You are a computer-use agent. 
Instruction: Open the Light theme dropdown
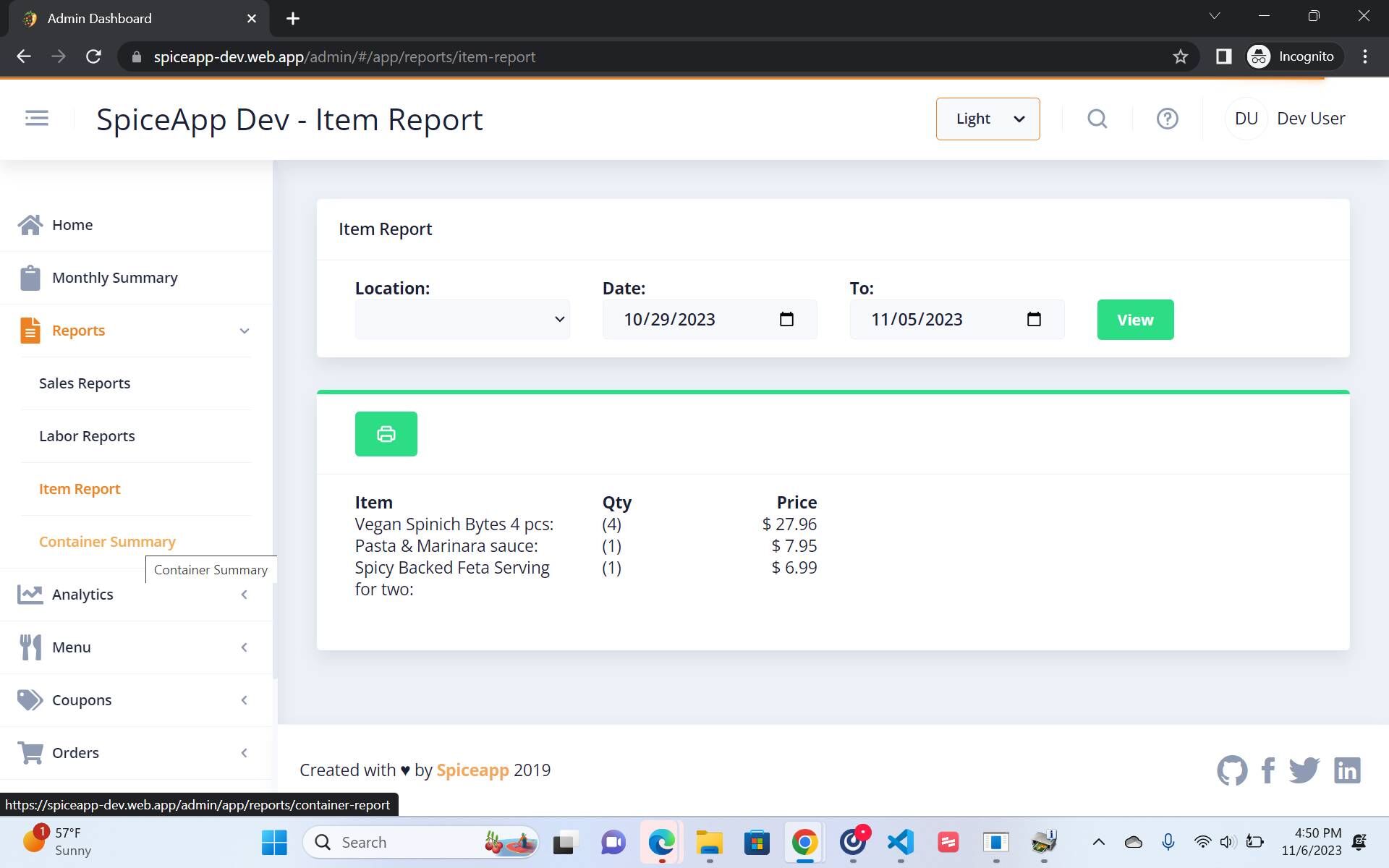[x=987, y=119]
